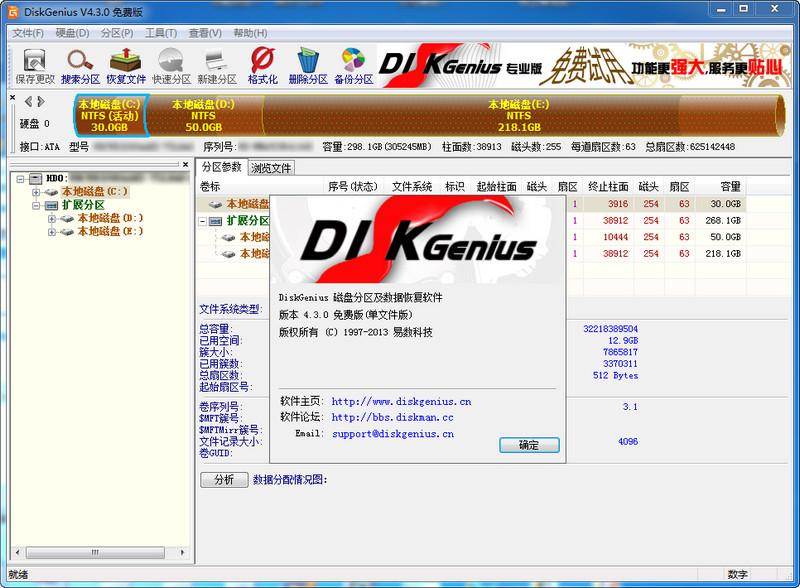Expand local disk (D:) tree node
The width and height of the screenshot is (800, 588).
click(52, 219)
